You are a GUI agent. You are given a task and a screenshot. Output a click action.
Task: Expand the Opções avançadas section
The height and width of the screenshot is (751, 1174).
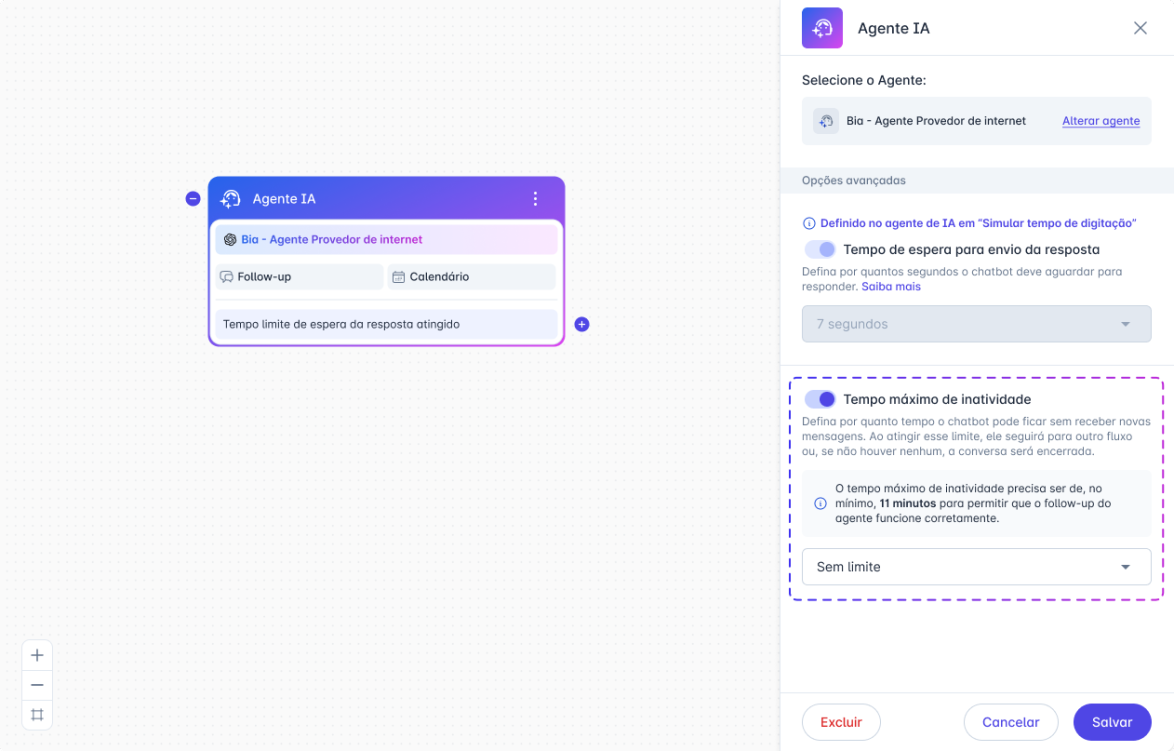[853, 180]
